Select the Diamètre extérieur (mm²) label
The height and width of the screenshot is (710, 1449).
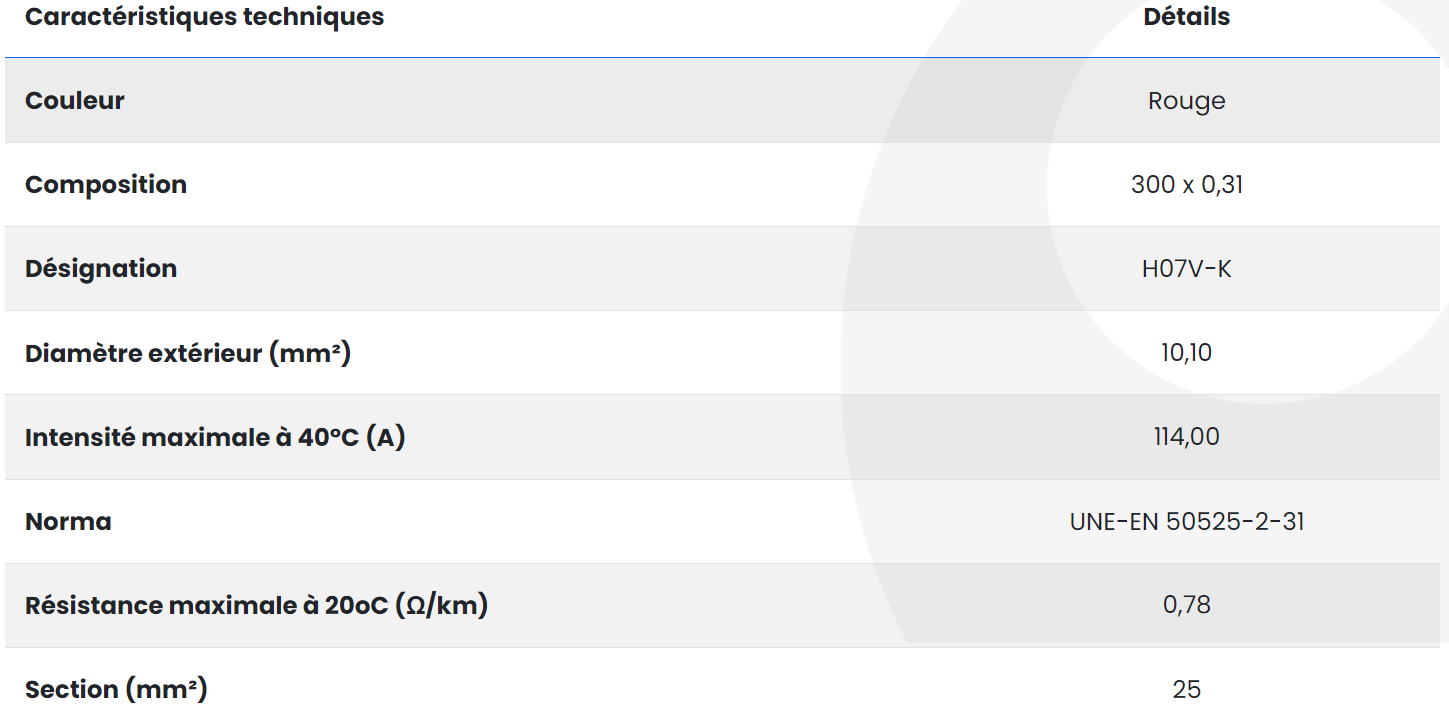click(188, 353)
